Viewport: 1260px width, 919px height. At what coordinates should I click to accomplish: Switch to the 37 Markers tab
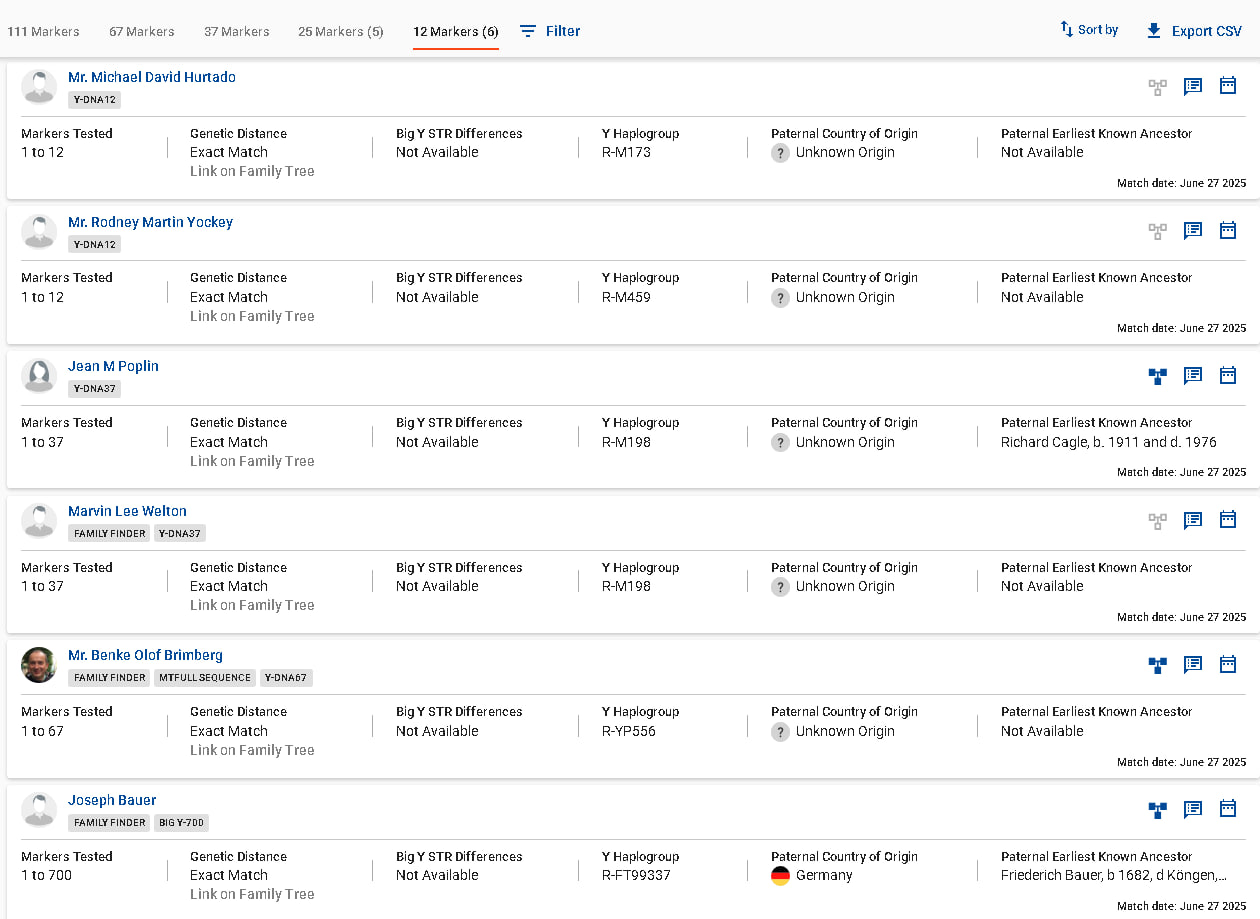click(x=237, y=31)
